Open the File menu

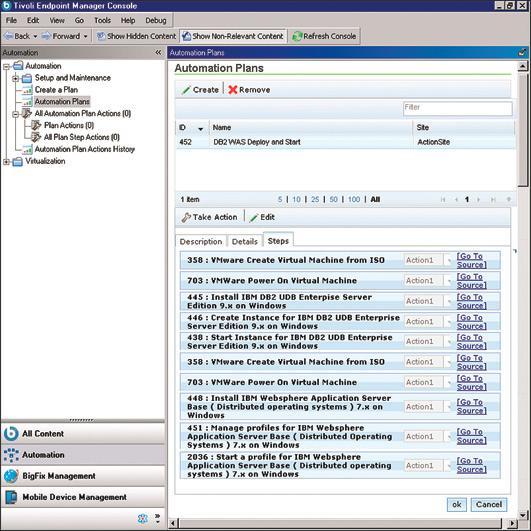point(11,20)
